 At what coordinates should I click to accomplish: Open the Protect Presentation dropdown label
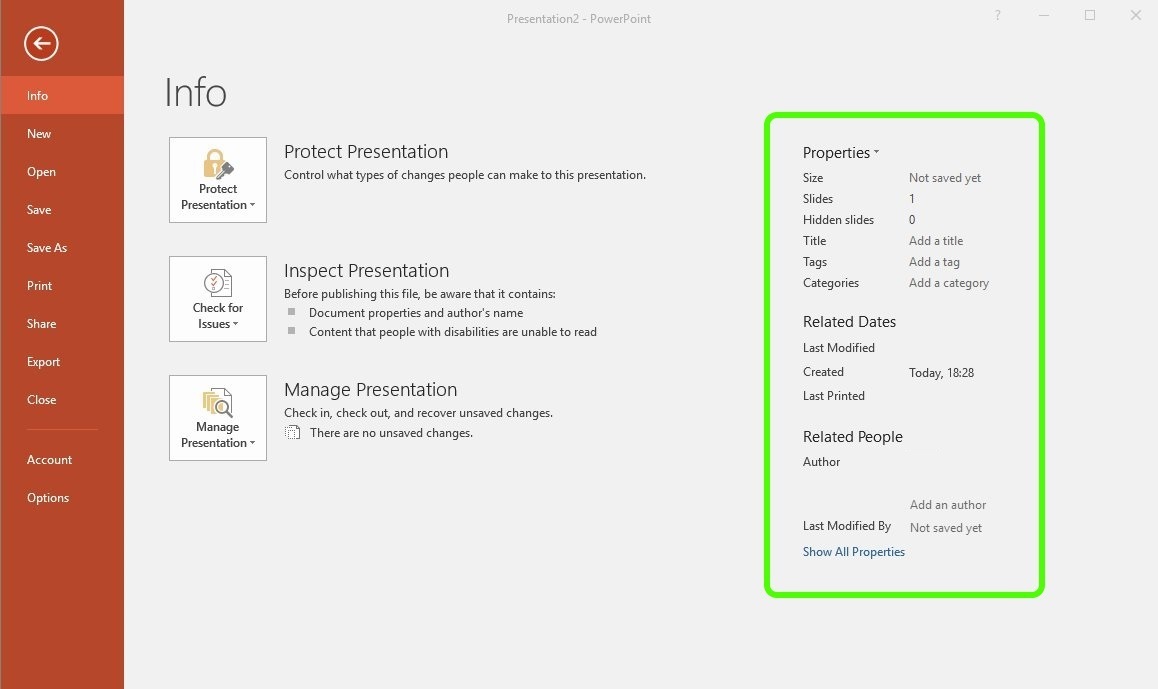(x=218, y=197)
